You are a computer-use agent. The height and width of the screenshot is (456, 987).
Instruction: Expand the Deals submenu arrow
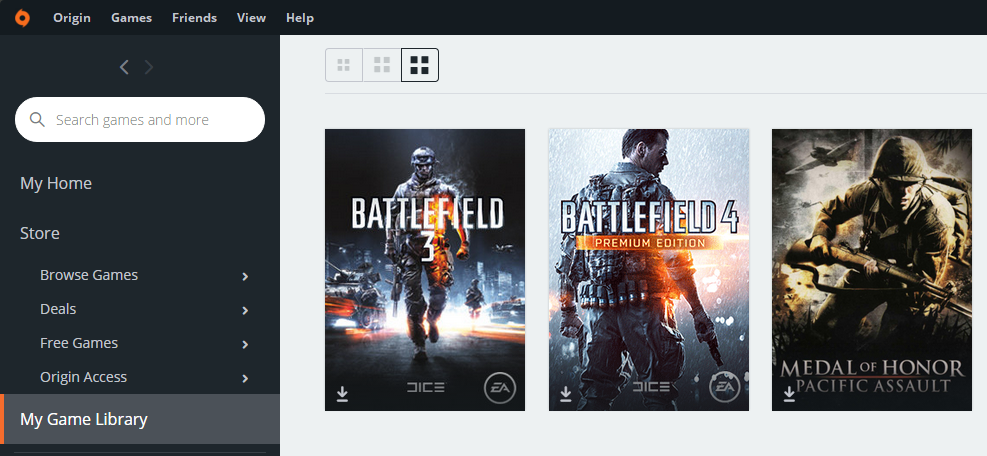click(245, 310)
